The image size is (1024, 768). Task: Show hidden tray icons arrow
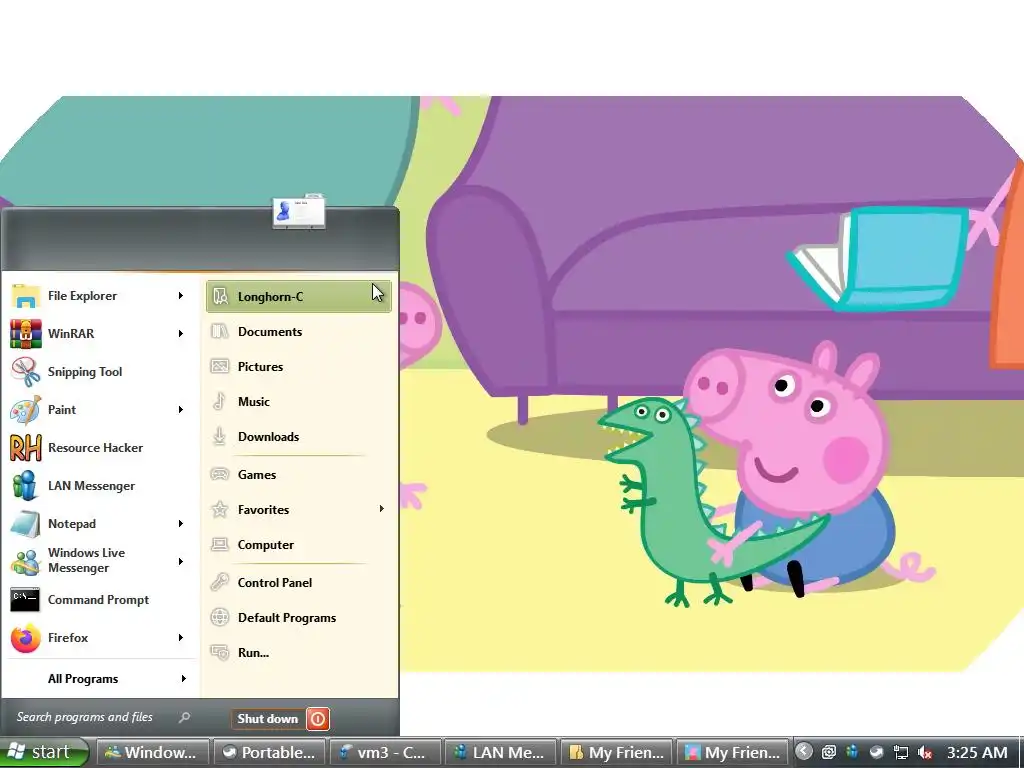click(x=804, y=752)
